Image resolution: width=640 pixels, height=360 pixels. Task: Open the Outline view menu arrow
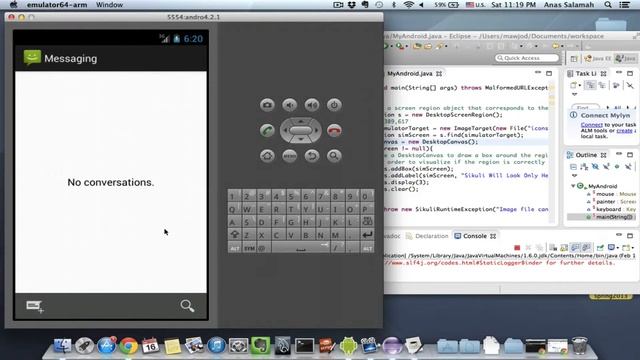[575, 176]
